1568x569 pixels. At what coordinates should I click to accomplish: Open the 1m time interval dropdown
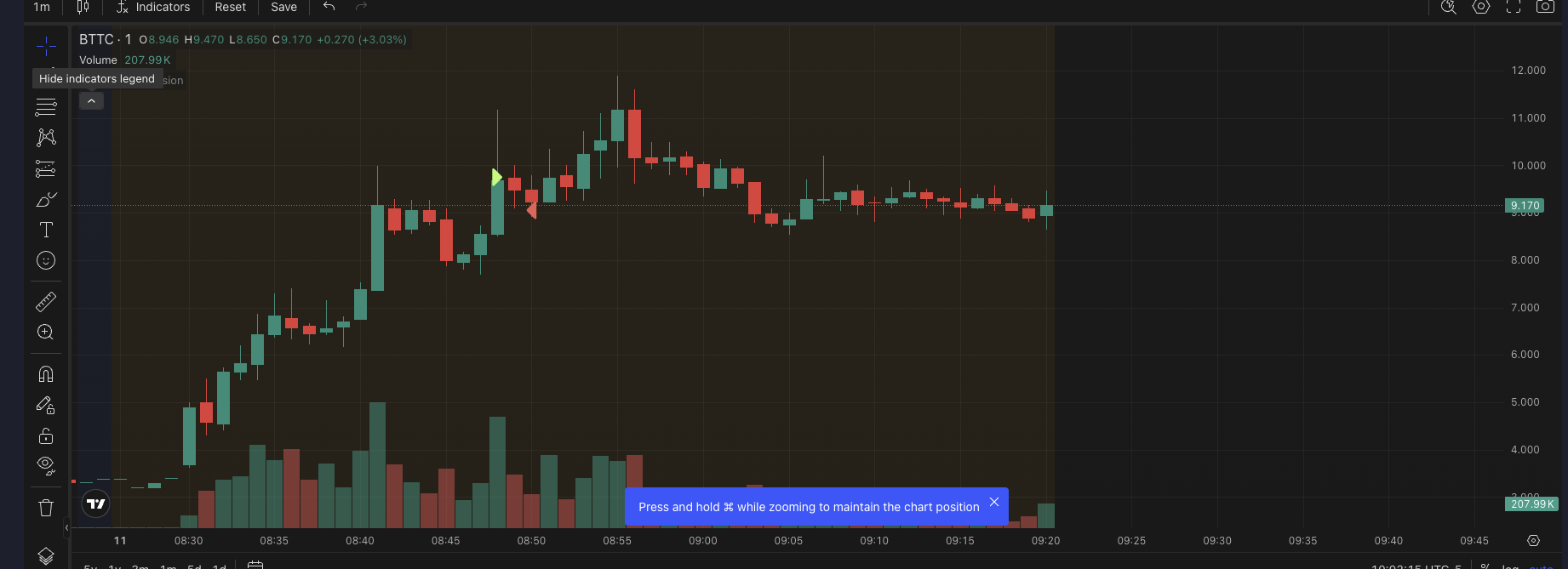42,7
